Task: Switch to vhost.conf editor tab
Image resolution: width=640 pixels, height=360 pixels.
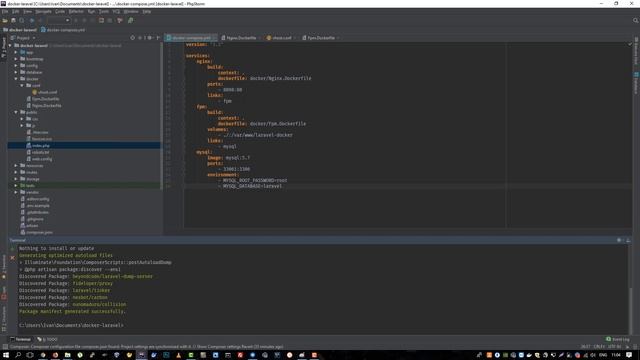Action: (281, 38)
